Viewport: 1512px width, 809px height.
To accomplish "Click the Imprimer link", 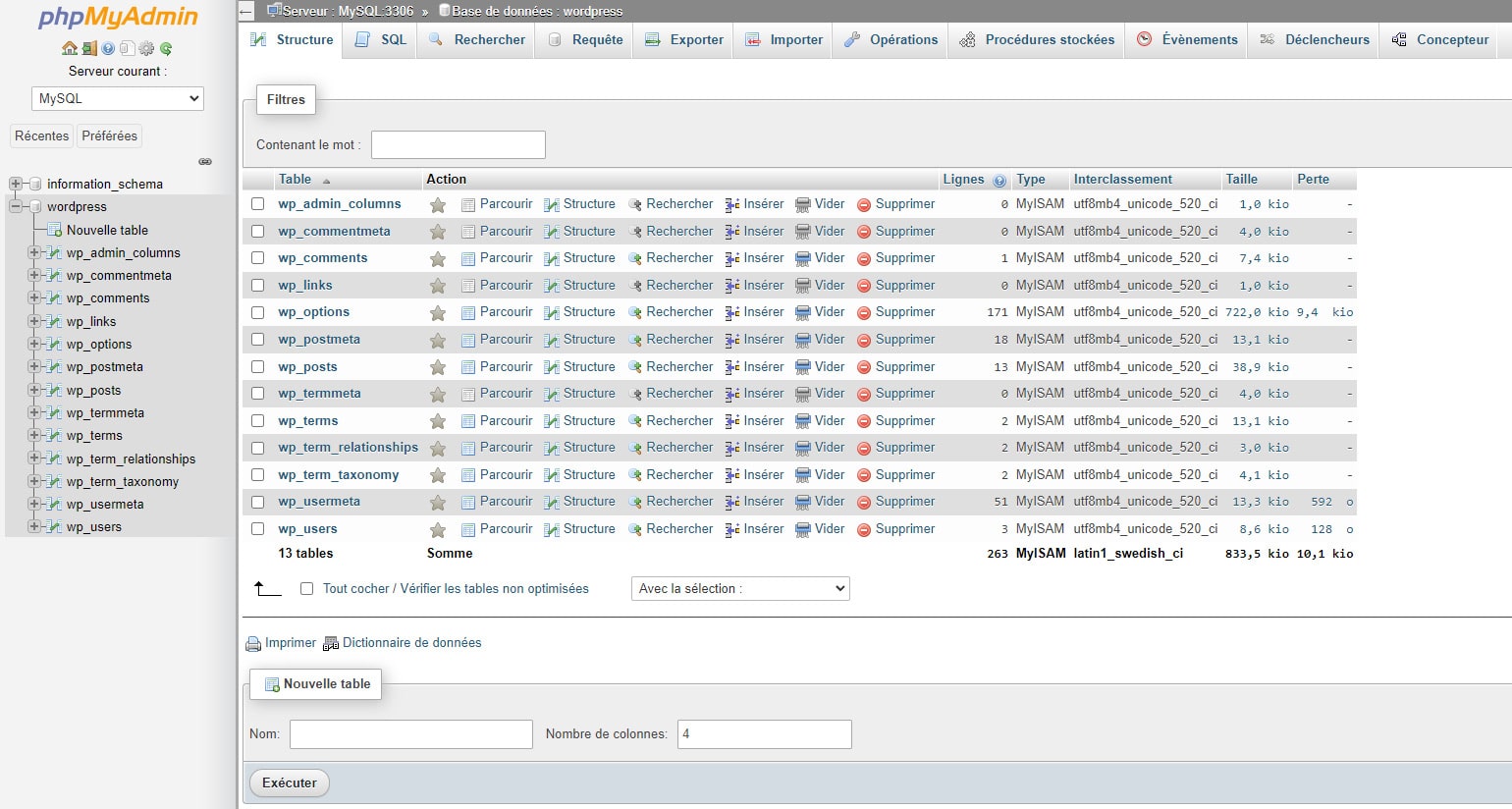I will 291,643.
